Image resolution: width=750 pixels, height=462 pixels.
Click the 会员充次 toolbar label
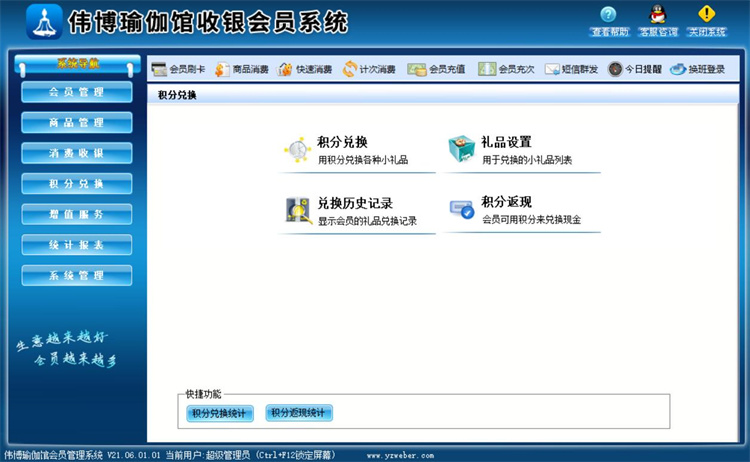point(516,69)
